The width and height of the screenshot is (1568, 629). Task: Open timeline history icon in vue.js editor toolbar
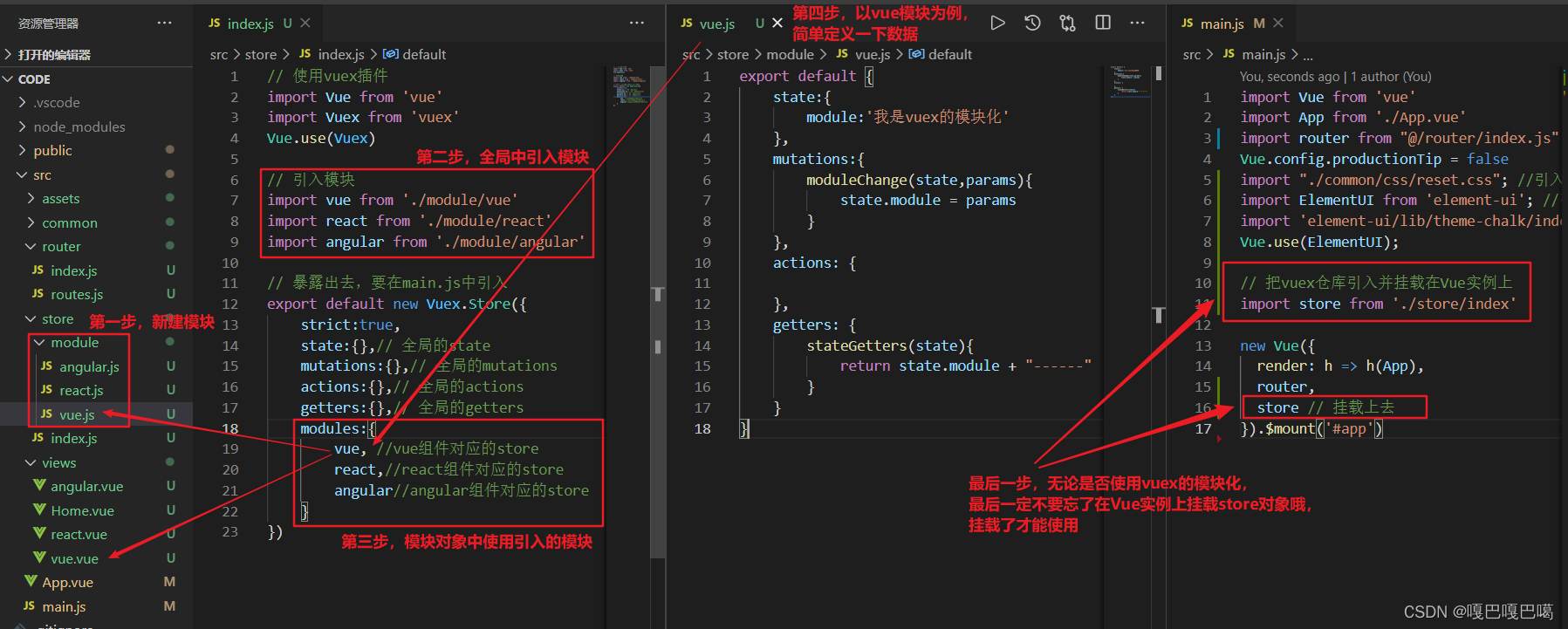[x=1032, y=23]
